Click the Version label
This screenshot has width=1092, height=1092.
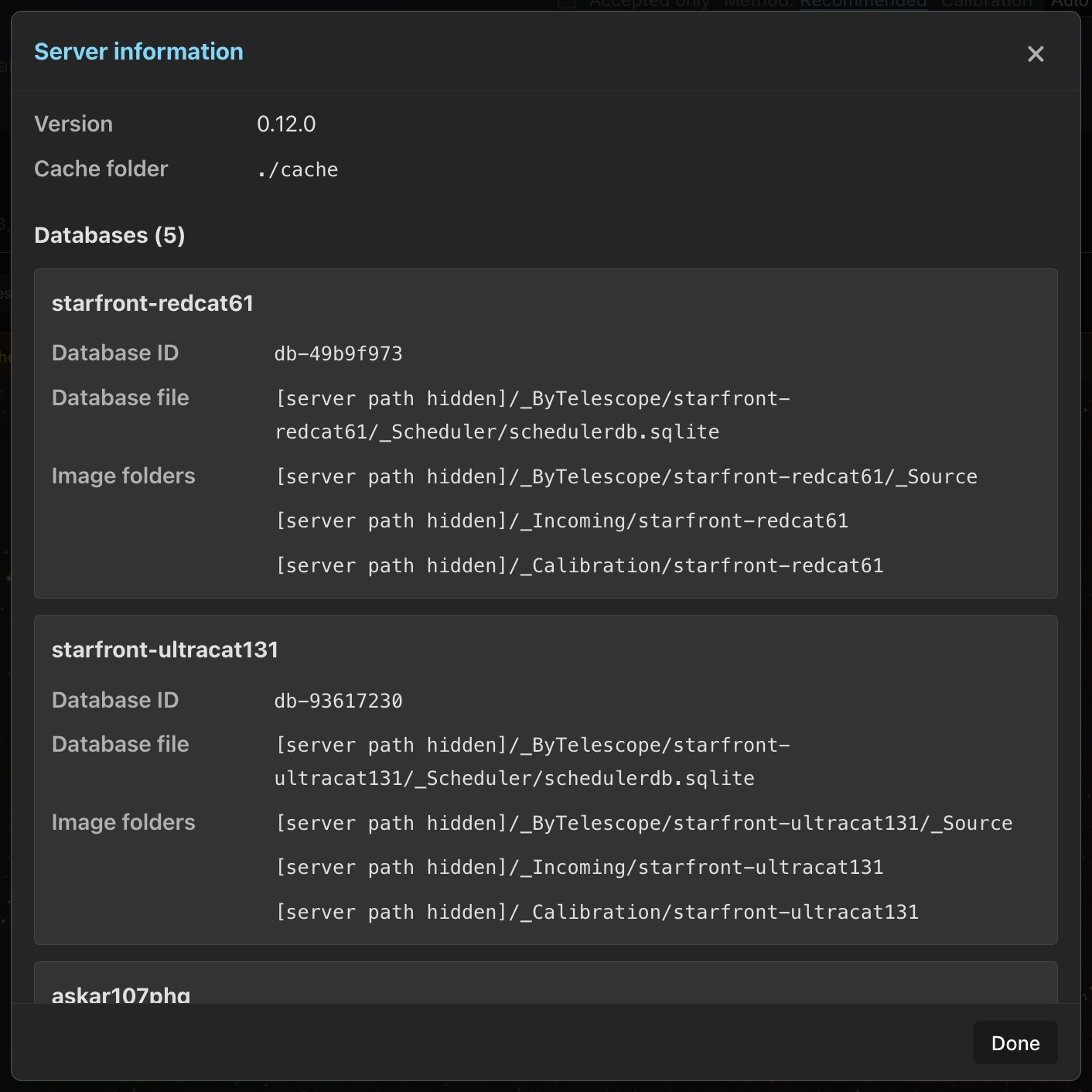73,124
